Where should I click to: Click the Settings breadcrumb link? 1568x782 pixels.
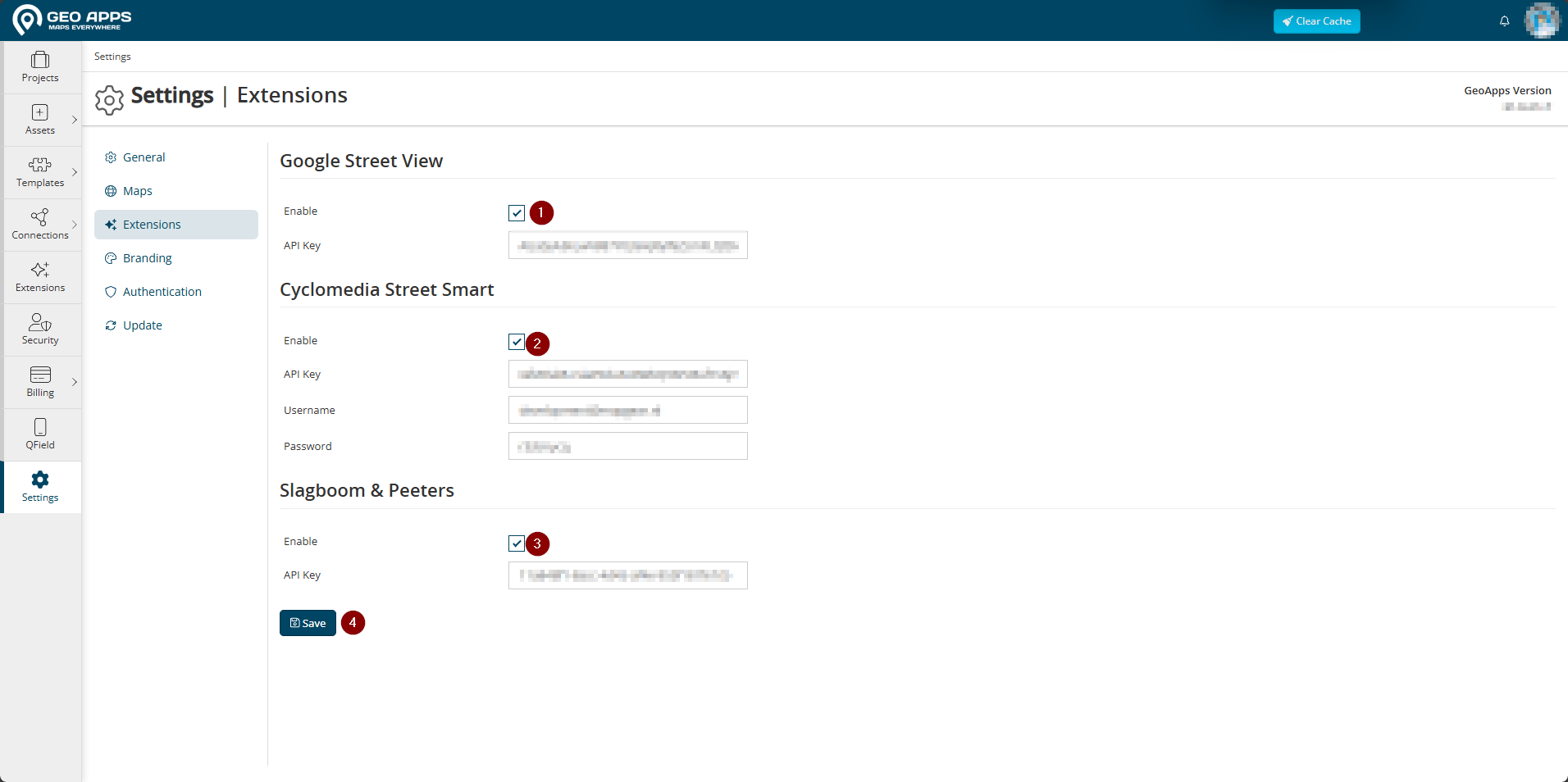pyautogui.click(x=112, y=57)
